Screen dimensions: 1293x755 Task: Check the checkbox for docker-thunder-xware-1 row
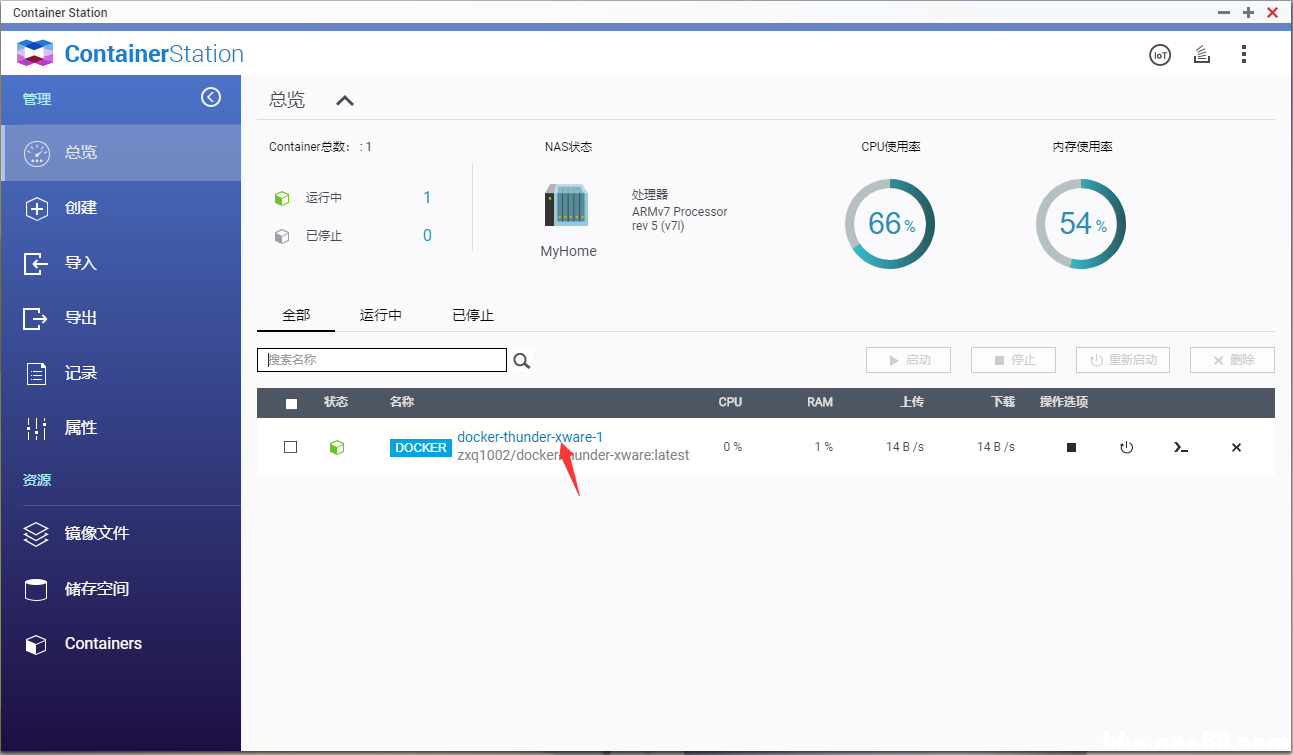290,447
